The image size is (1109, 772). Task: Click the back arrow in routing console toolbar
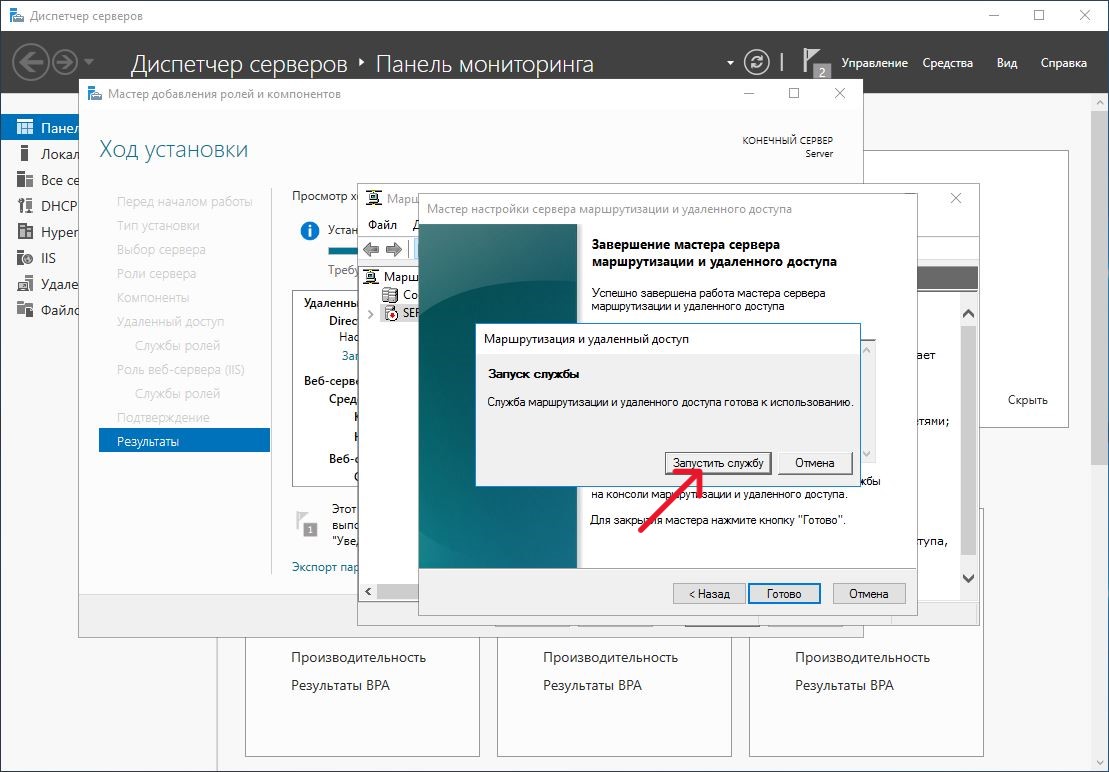coord(371,249)
